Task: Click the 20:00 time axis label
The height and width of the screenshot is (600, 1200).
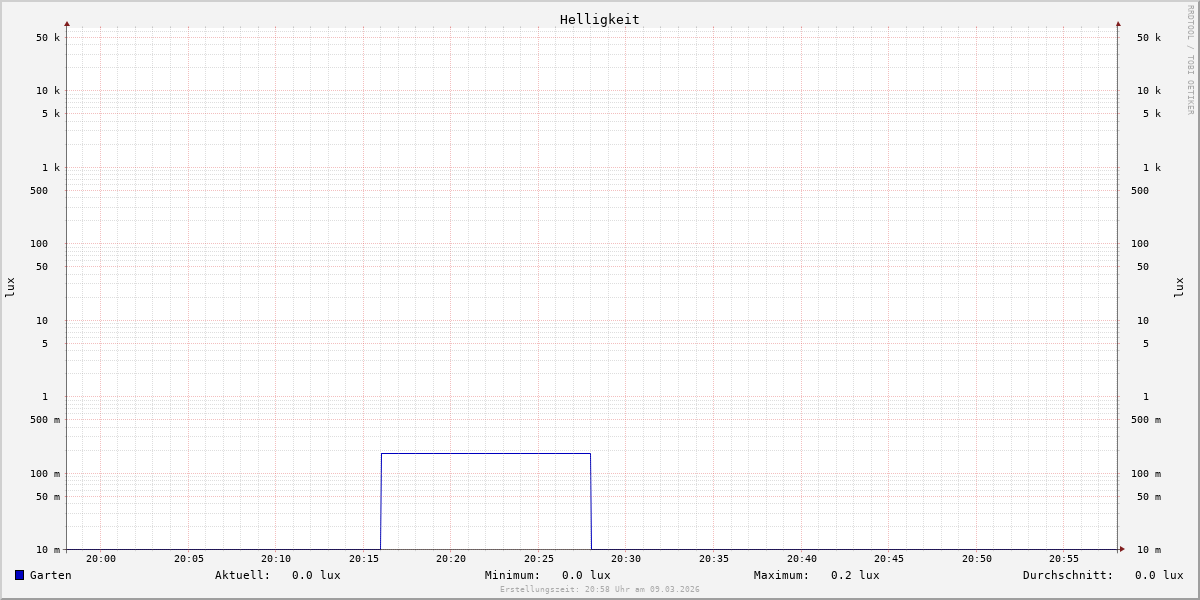Action: point(101,559)
